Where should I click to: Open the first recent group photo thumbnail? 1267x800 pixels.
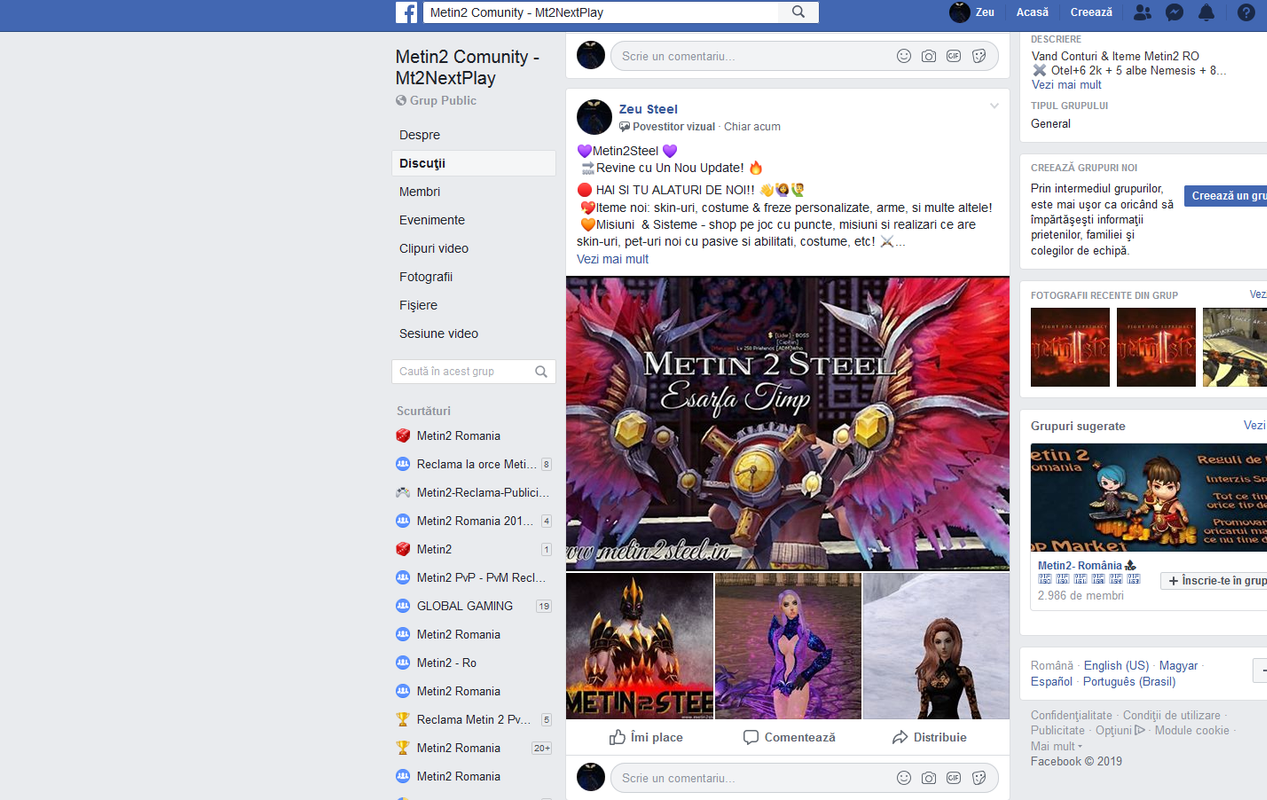tap(1070, 347)
